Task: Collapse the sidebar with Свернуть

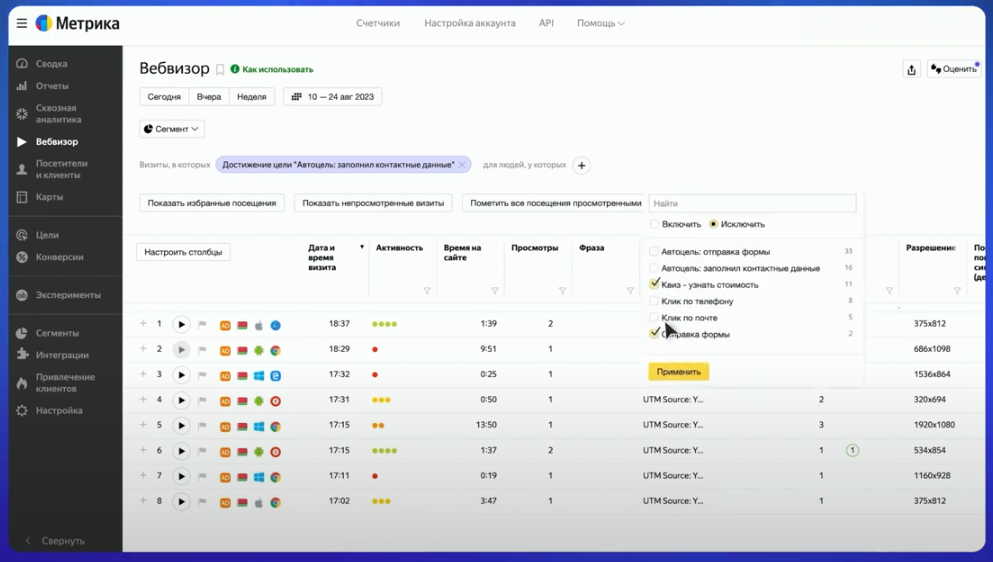Action: 54,541
